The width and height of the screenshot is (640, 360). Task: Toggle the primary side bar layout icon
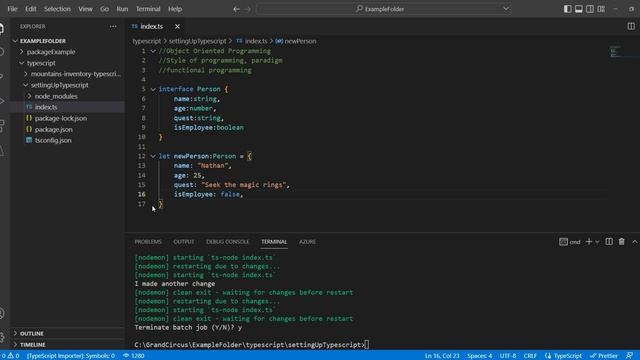click(567, 9)
